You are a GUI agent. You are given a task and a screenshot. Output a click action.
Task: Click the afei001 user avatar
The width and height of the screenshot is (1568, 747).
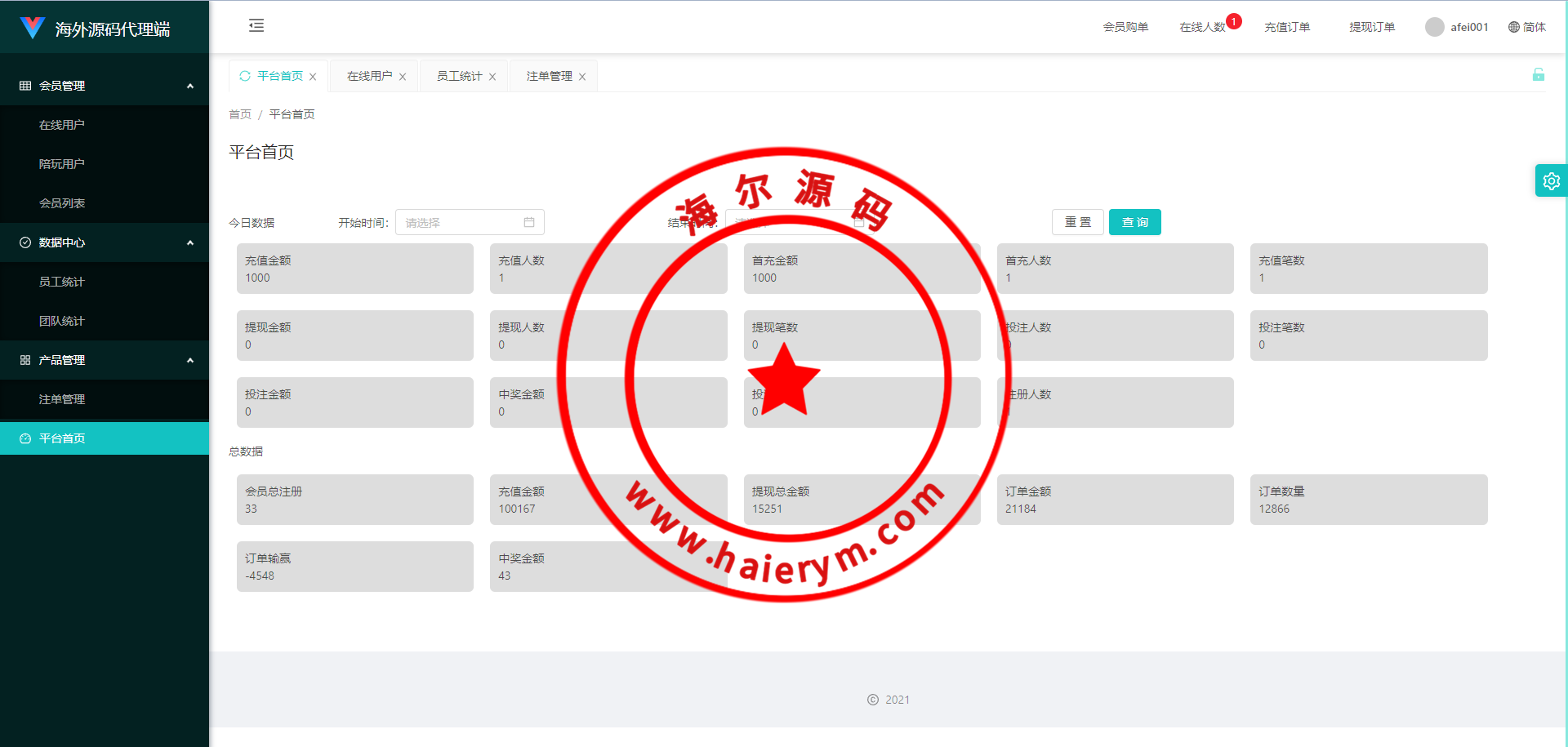tap(1434, 27)
